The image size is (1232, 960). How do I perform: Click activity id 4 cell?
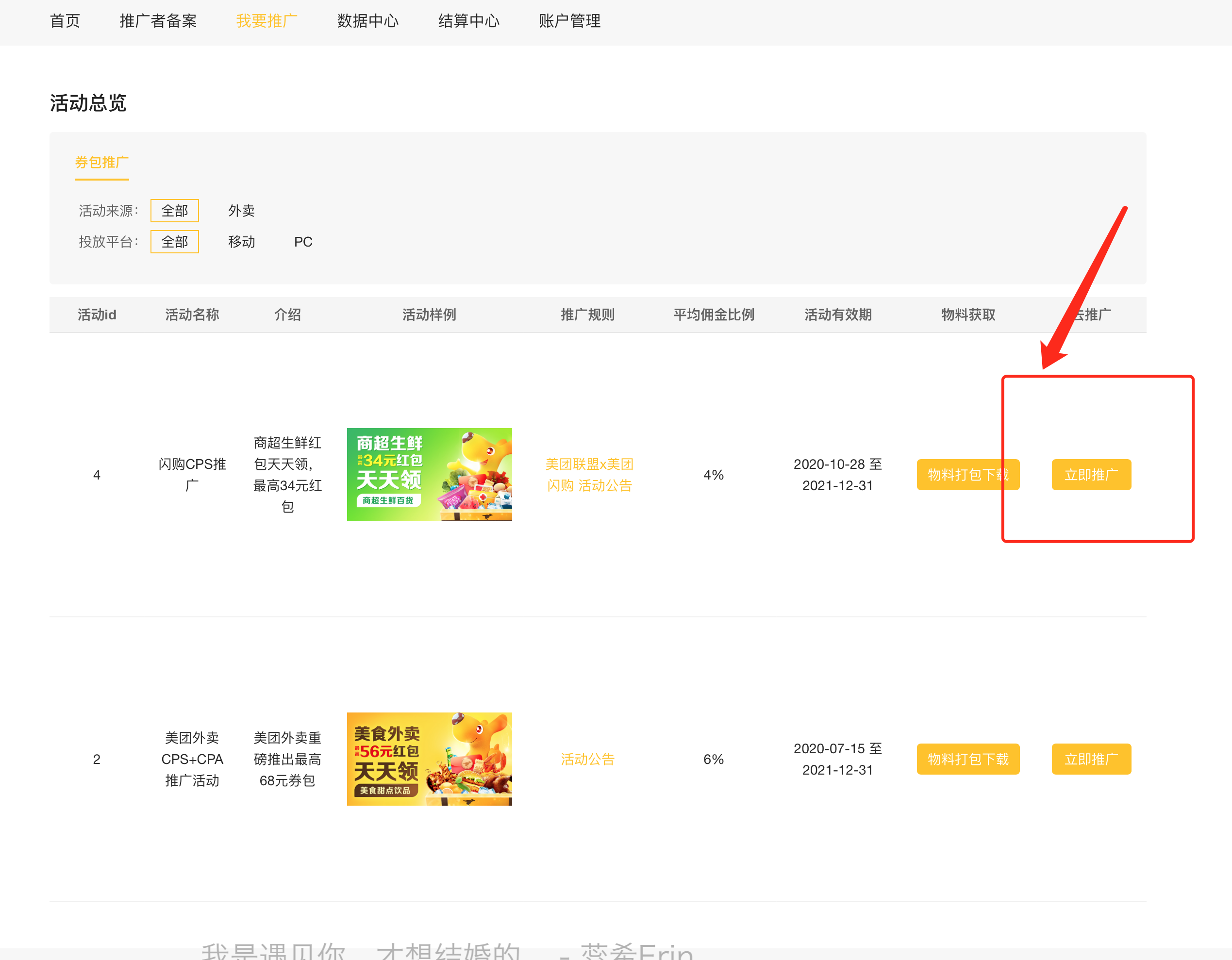pos(97,475)
